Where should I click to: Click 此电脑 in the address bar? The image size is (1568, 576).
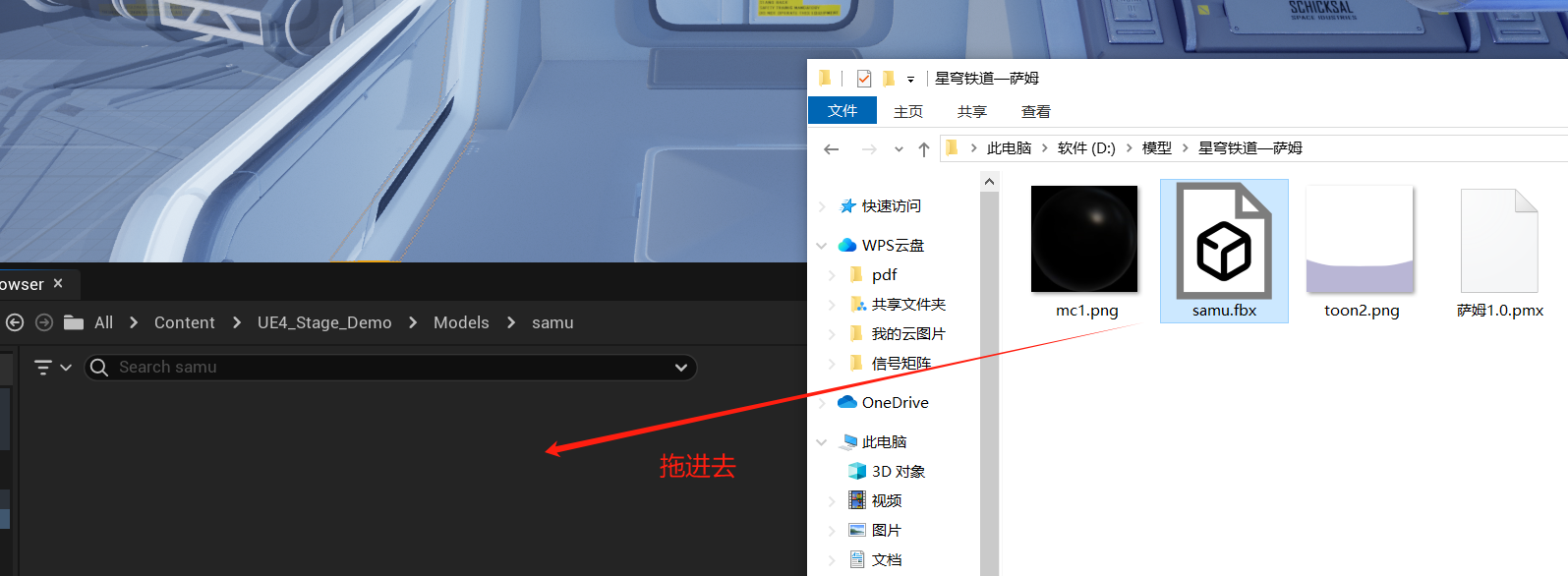point(1009,148)
